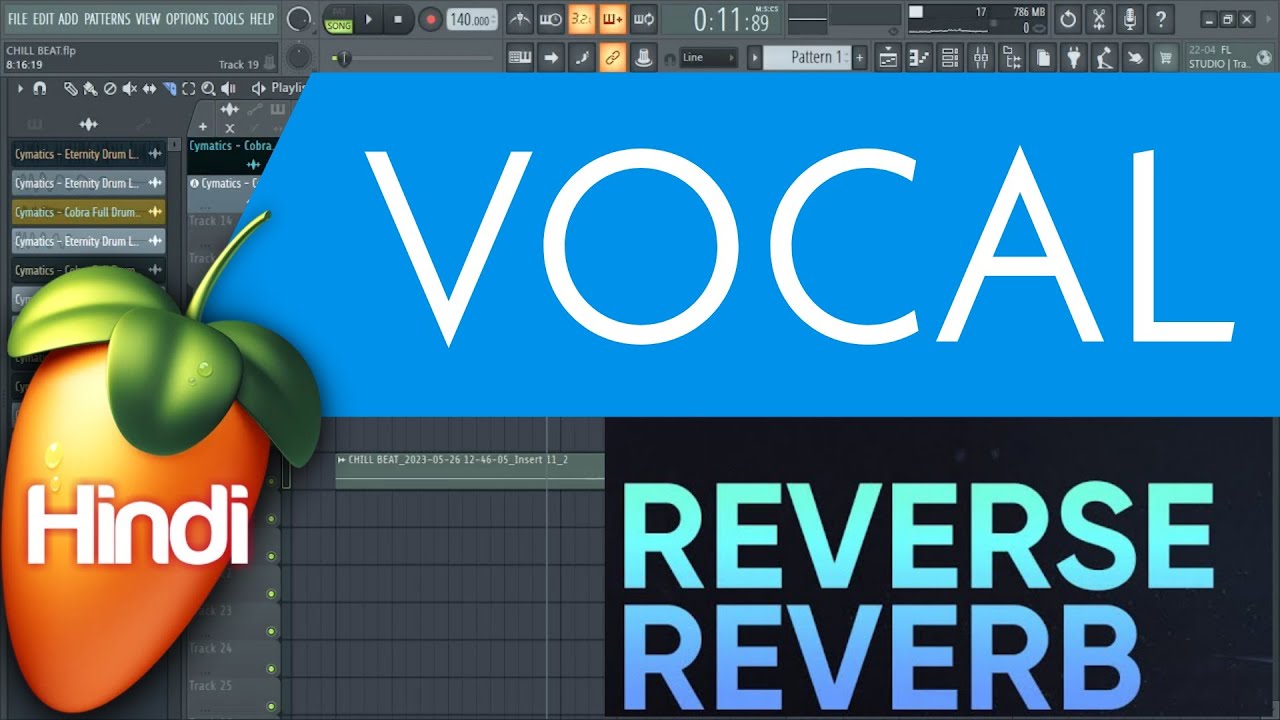Open the Line snap dropdown
This screenshot has width=1280, height=720.
(709, 58)
